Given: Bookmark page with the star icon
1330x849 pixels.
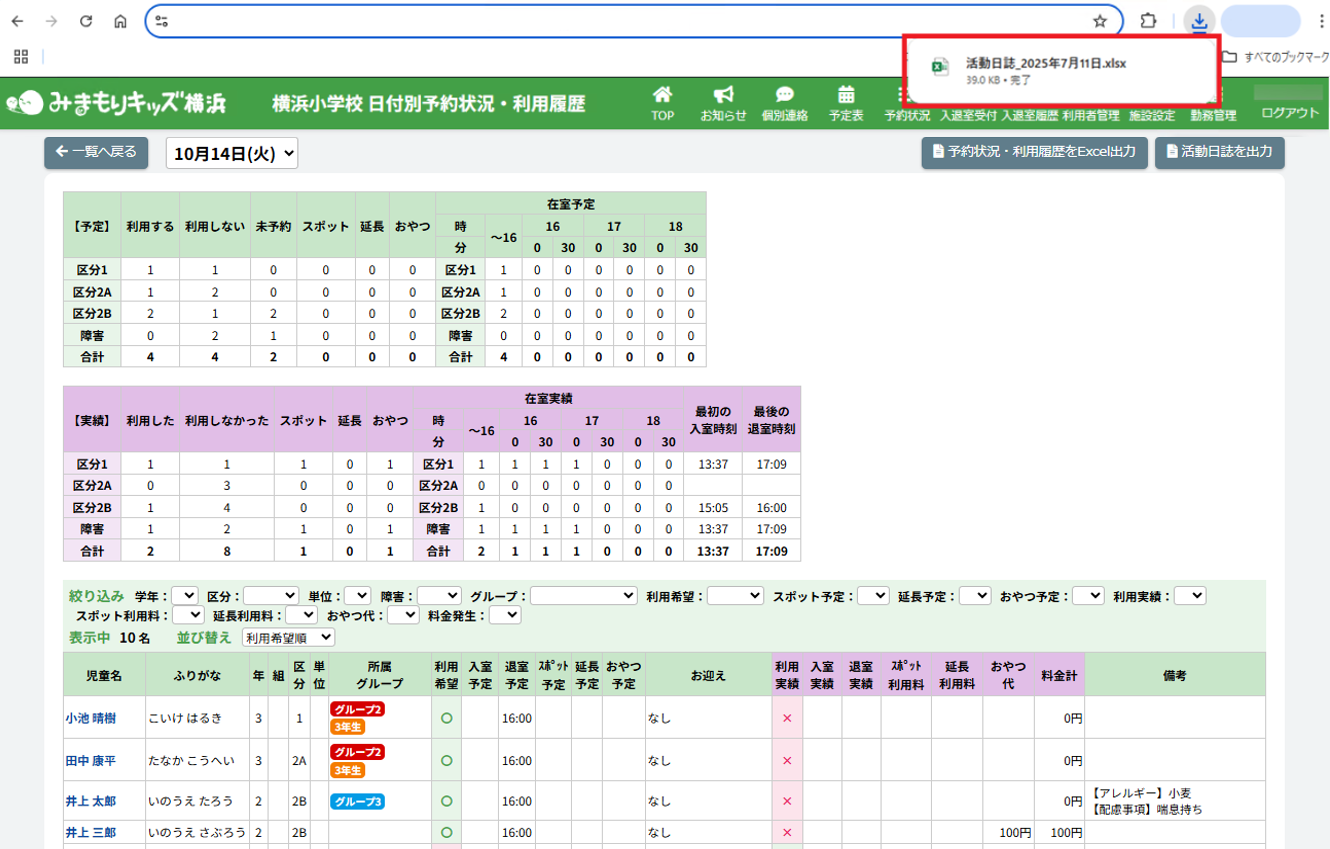Looking at the screenshot, I should click(x=1100, y=21).
